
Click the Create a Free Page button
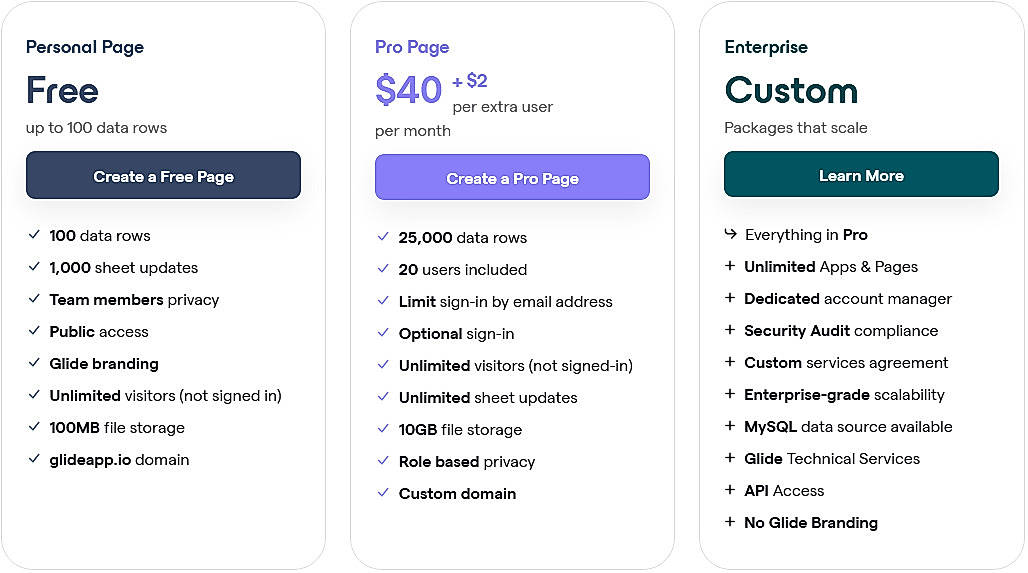(x=163, y=176)
